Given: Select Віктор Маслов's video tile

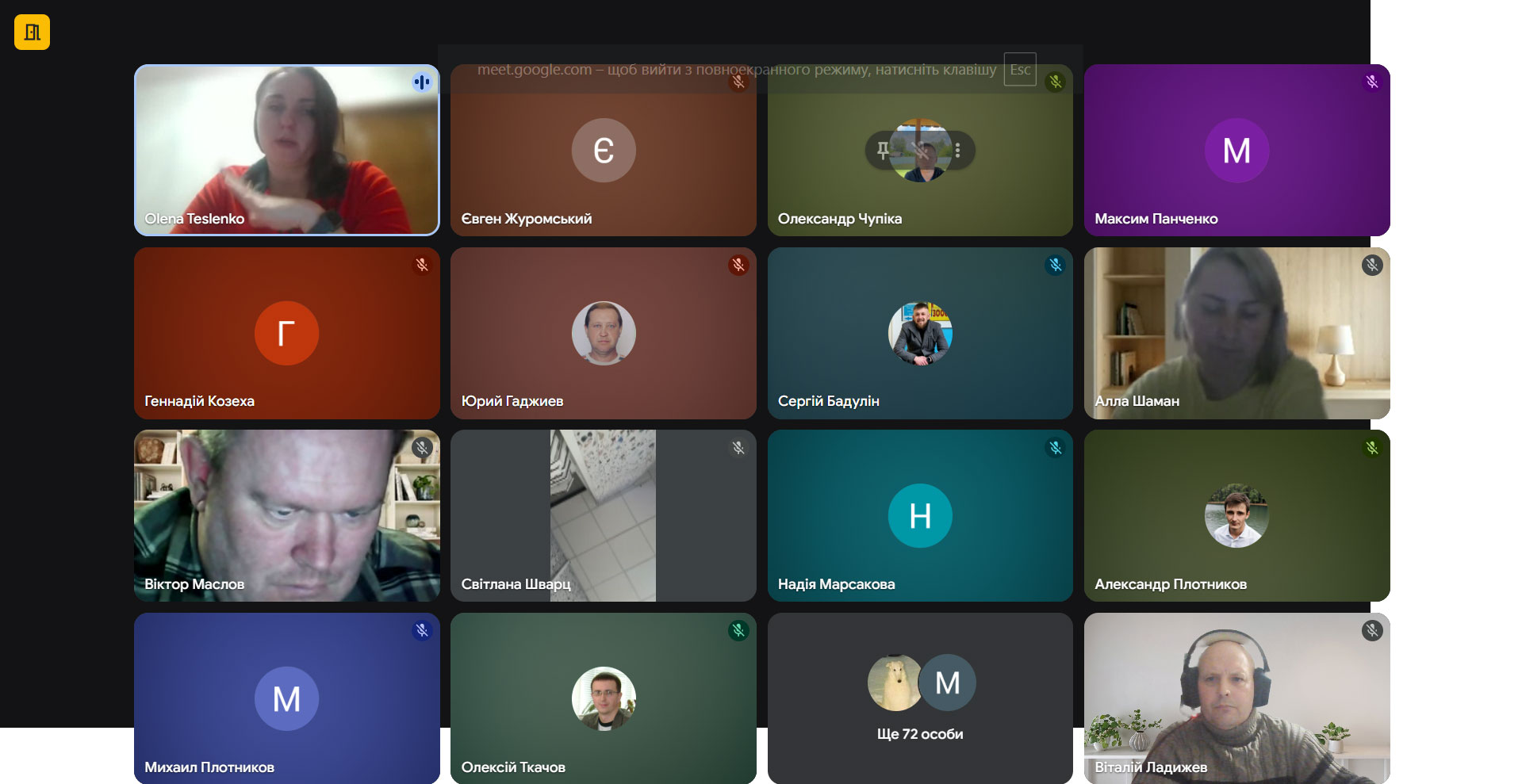Looking at the screenshot, I should point(286,515).
